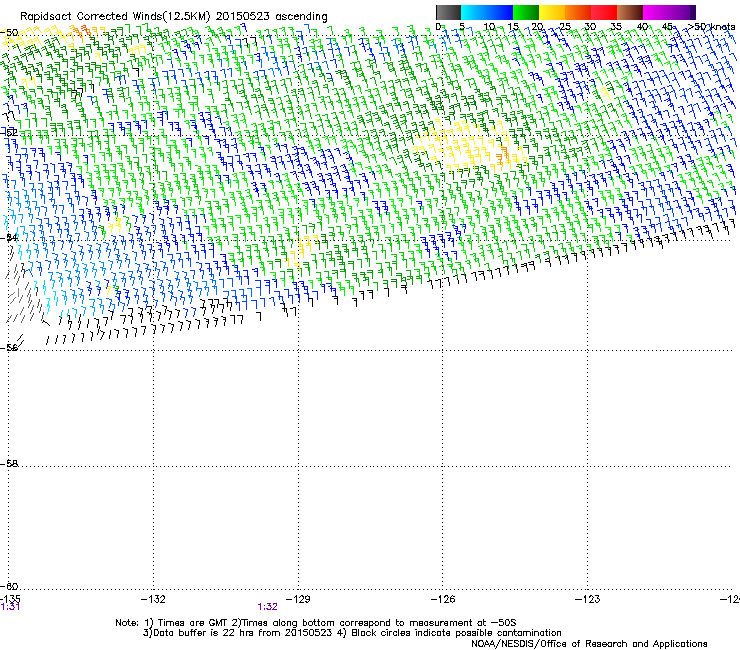The height and width of the screenshot is (650, 740).
Task: Click the yellow 20-25 knots legend swatch
Action: point(552,12)
